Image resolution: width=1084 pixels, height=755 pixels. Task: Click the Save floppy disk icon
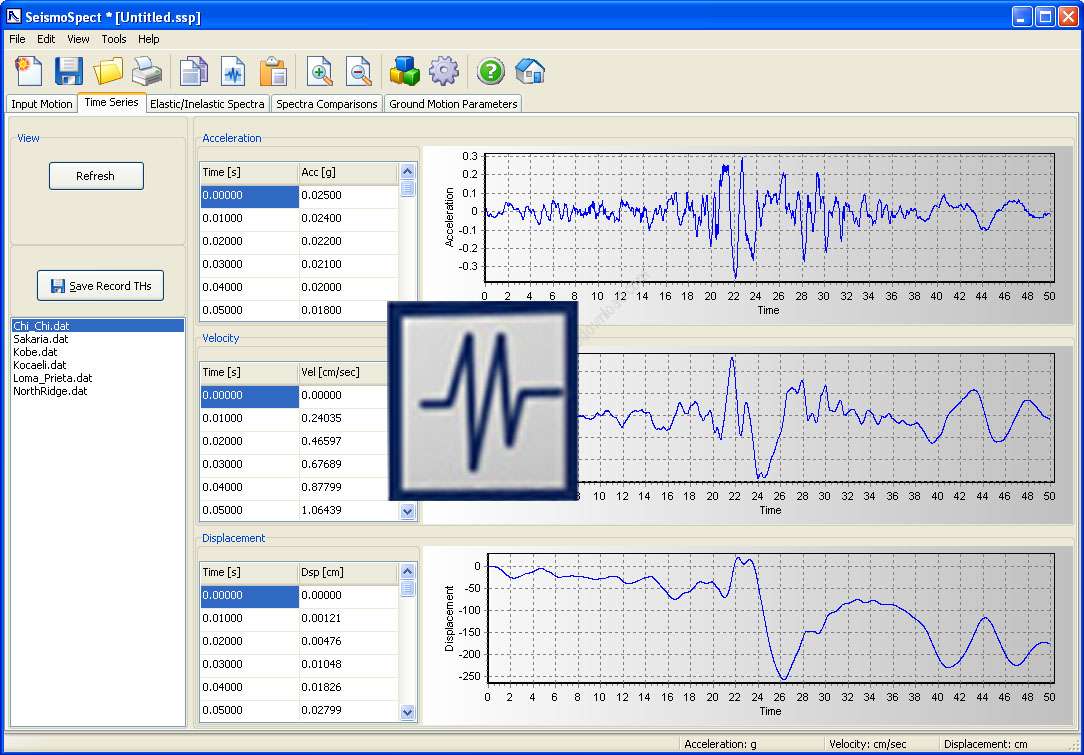click(68, 71)
